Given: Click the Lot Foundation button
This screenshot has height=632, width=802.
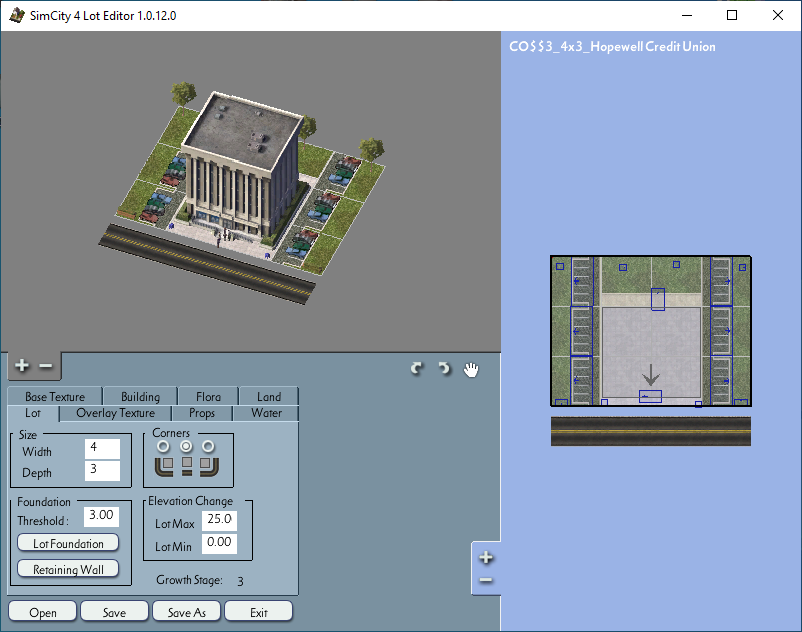Looking at the screenshot, I should pos(68,544).
